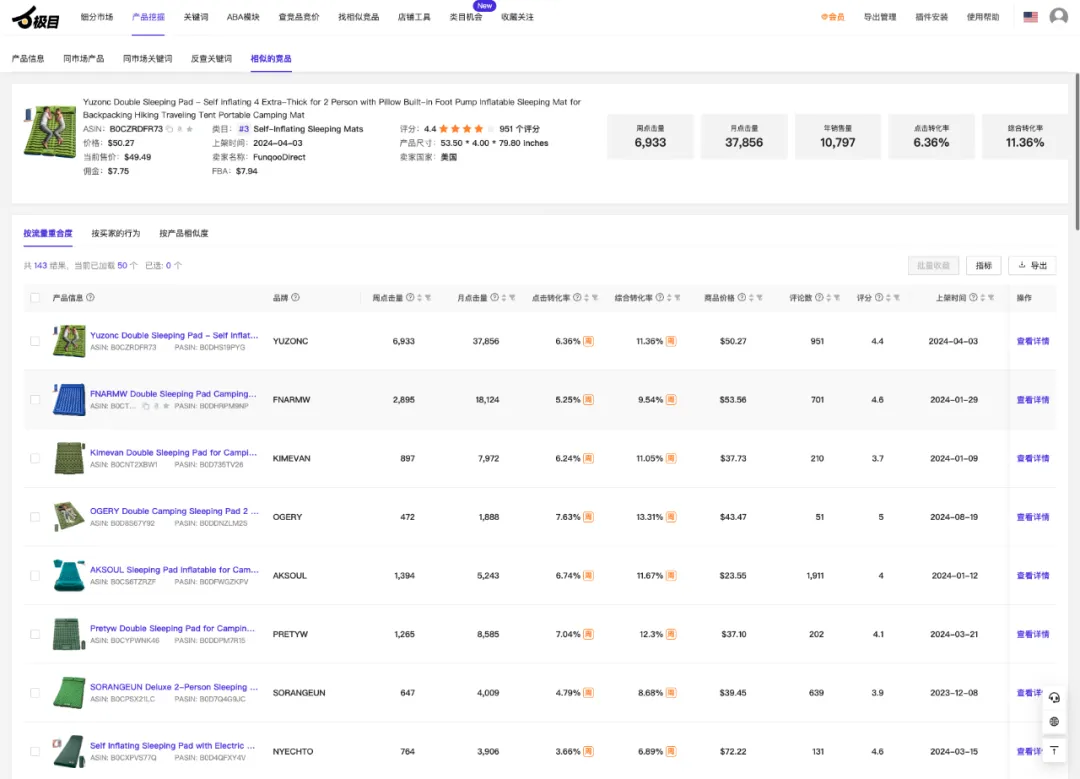Sort by 点击转化率 using its sort arrows
This screenshot has height=779, width=1080.
click(586, 298)
